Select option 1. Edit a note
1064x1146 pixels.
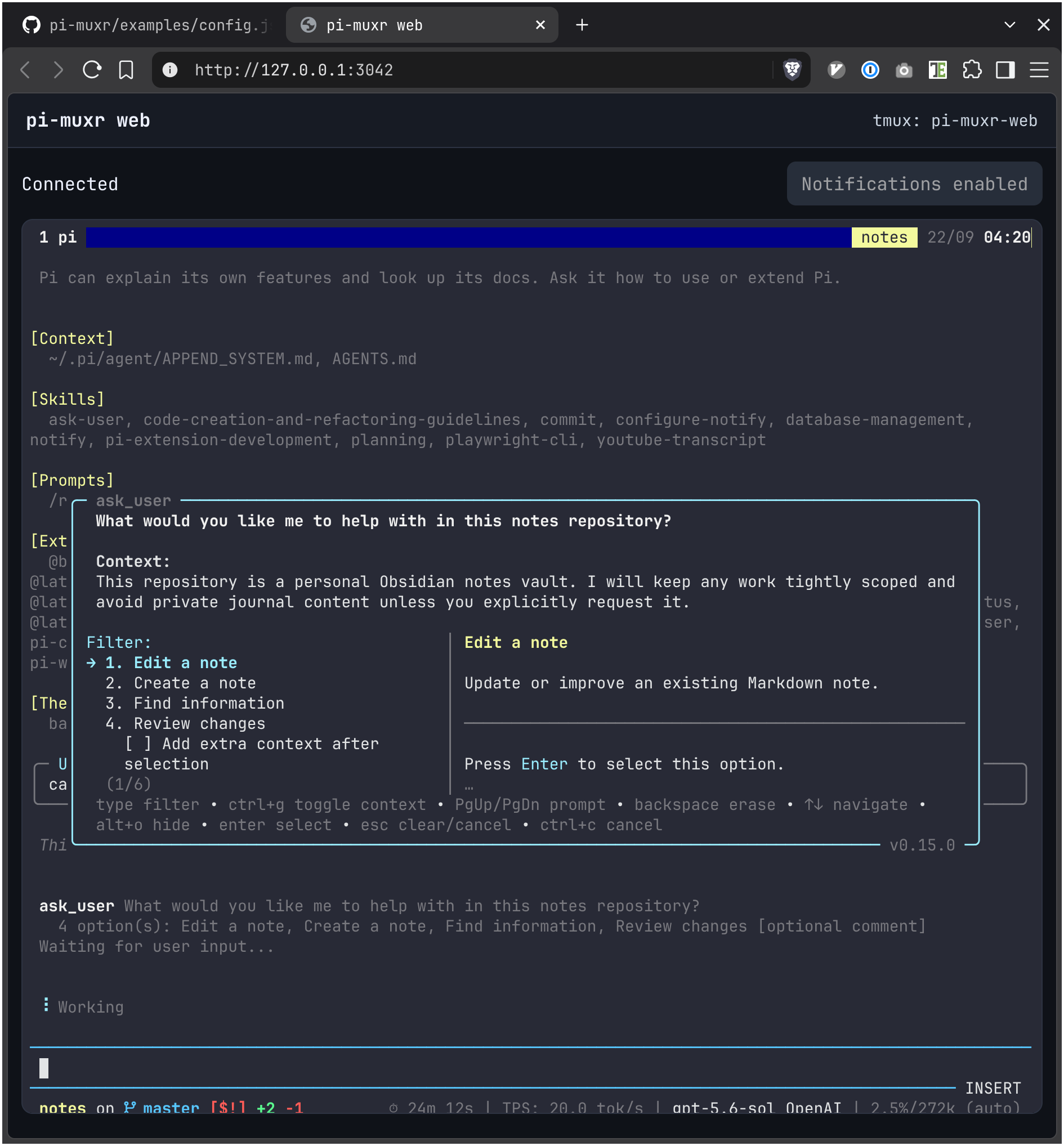[x=171, y=663]
